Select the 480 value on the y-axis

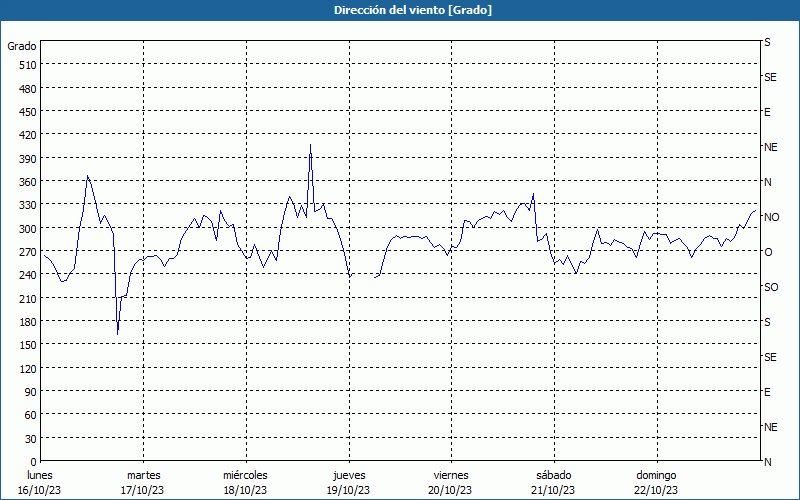click(x=28, y=89)
